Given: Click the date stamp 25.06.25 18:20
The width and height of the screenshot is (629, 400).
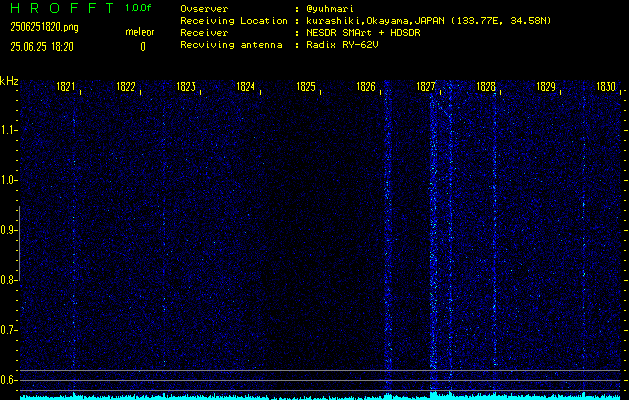Looking at the screenshot, I should [42, 47].
